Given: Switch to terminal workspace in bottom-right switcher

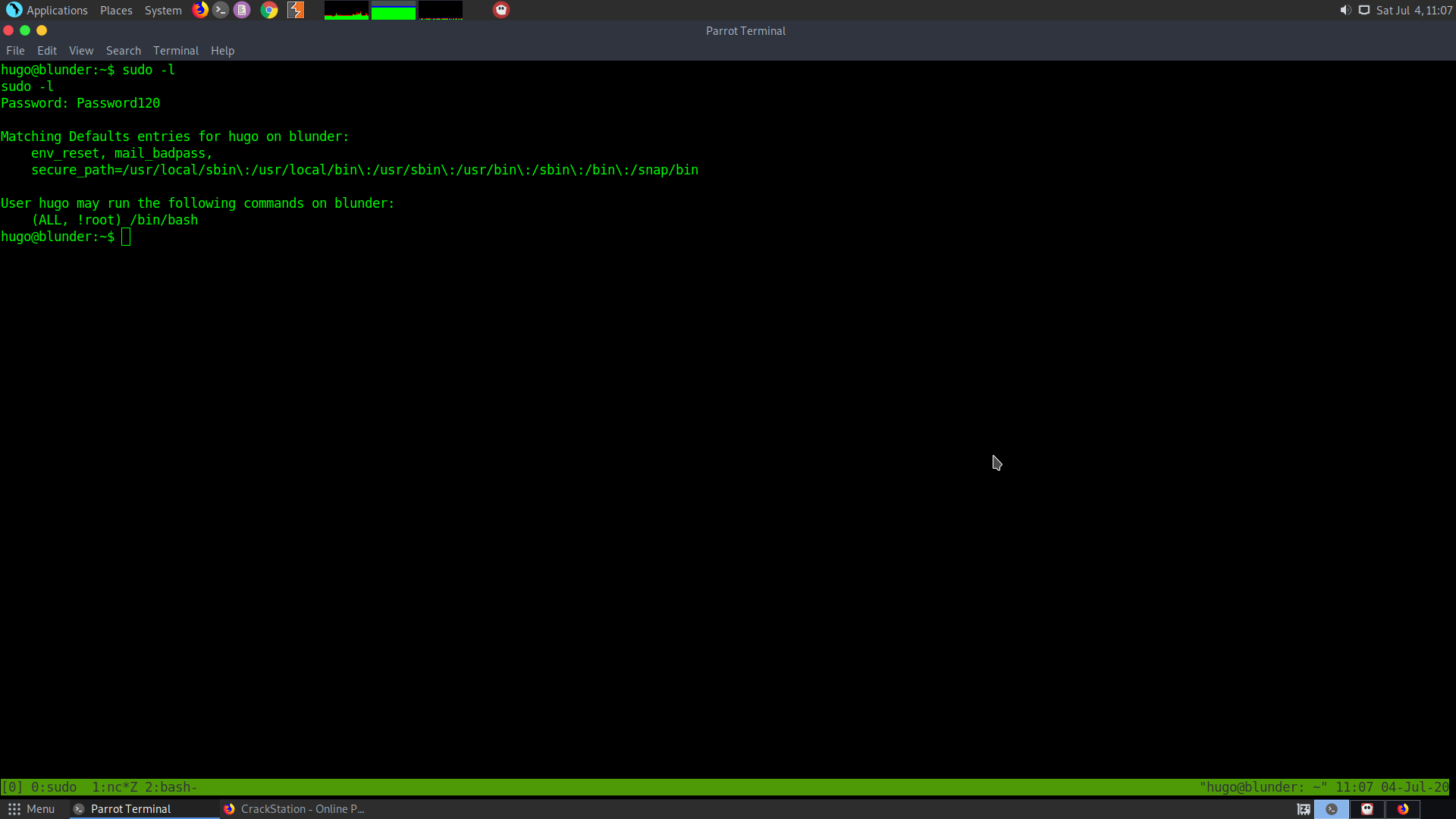Looking at the screenshot, I should 1332,809.
